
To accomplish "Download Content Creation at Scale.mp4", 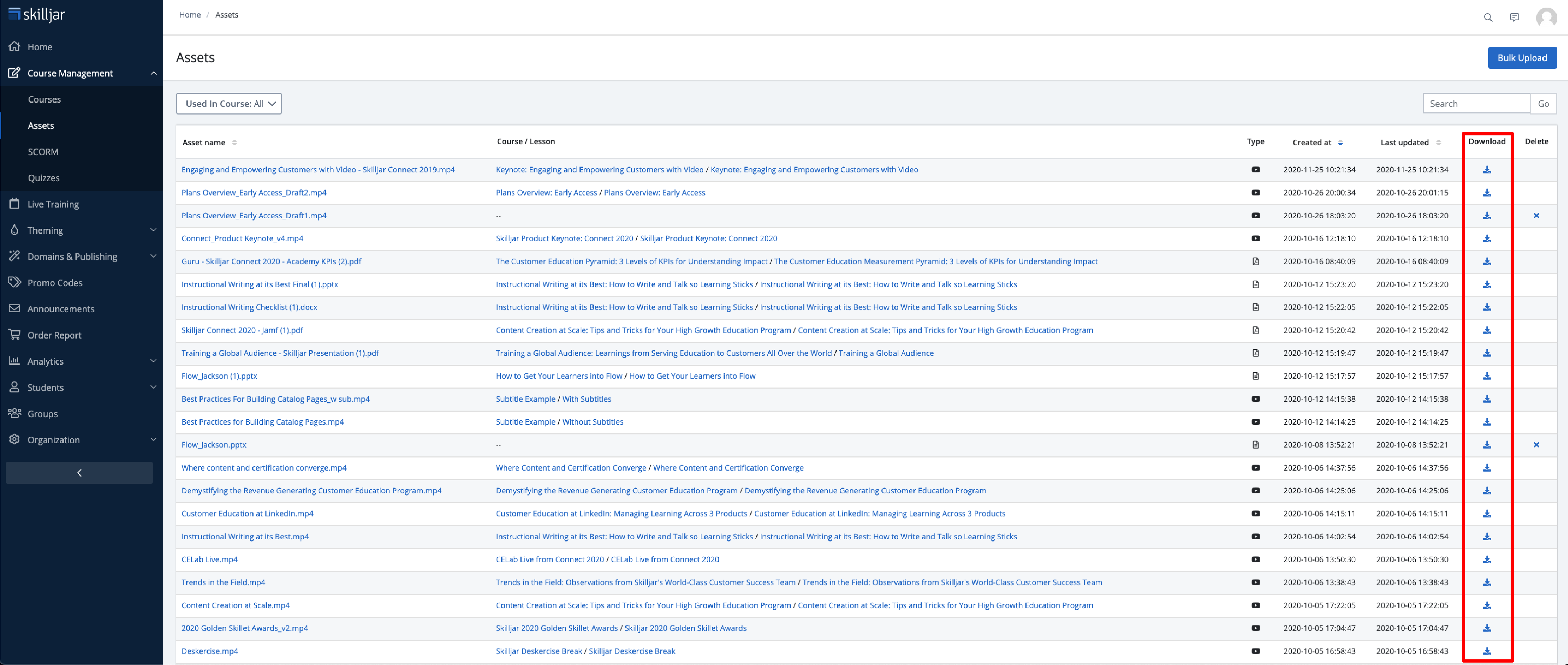I will coord(1487,605).
